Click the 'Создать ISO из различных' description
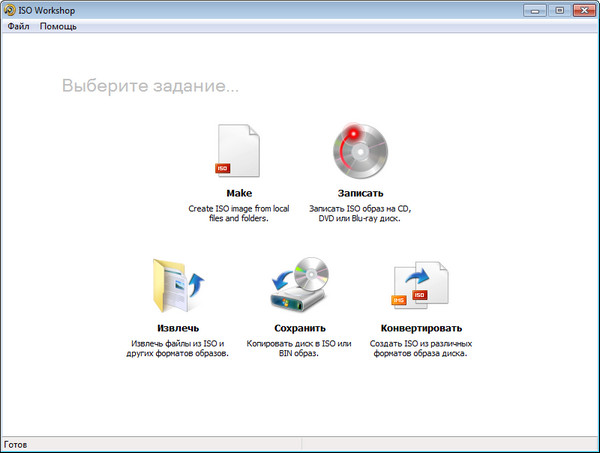Screen dimensions: 600x453 point(421,343)
